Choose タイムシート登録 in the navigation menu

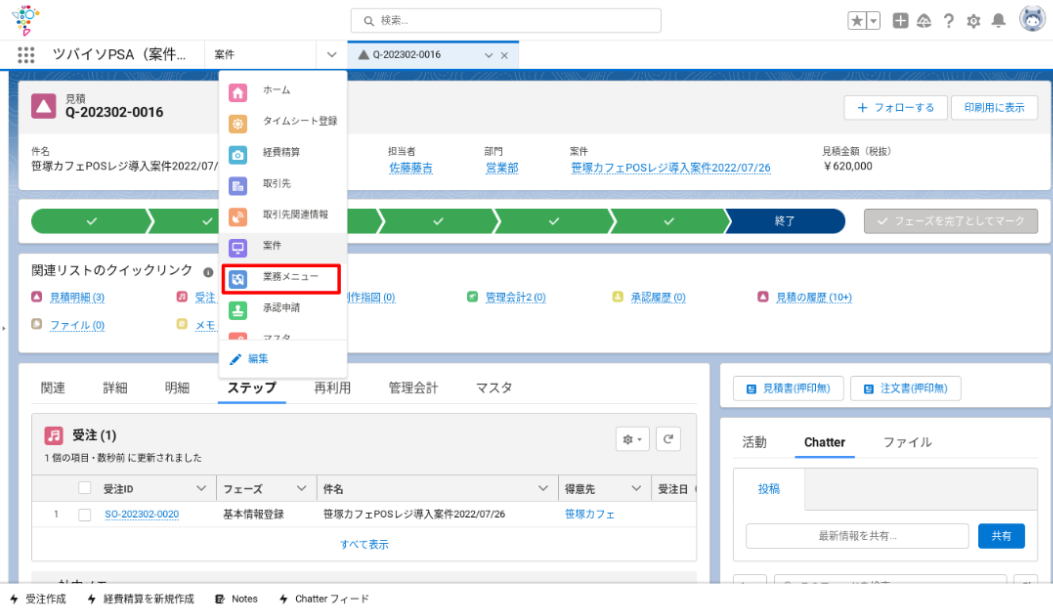tap(299, 121)
